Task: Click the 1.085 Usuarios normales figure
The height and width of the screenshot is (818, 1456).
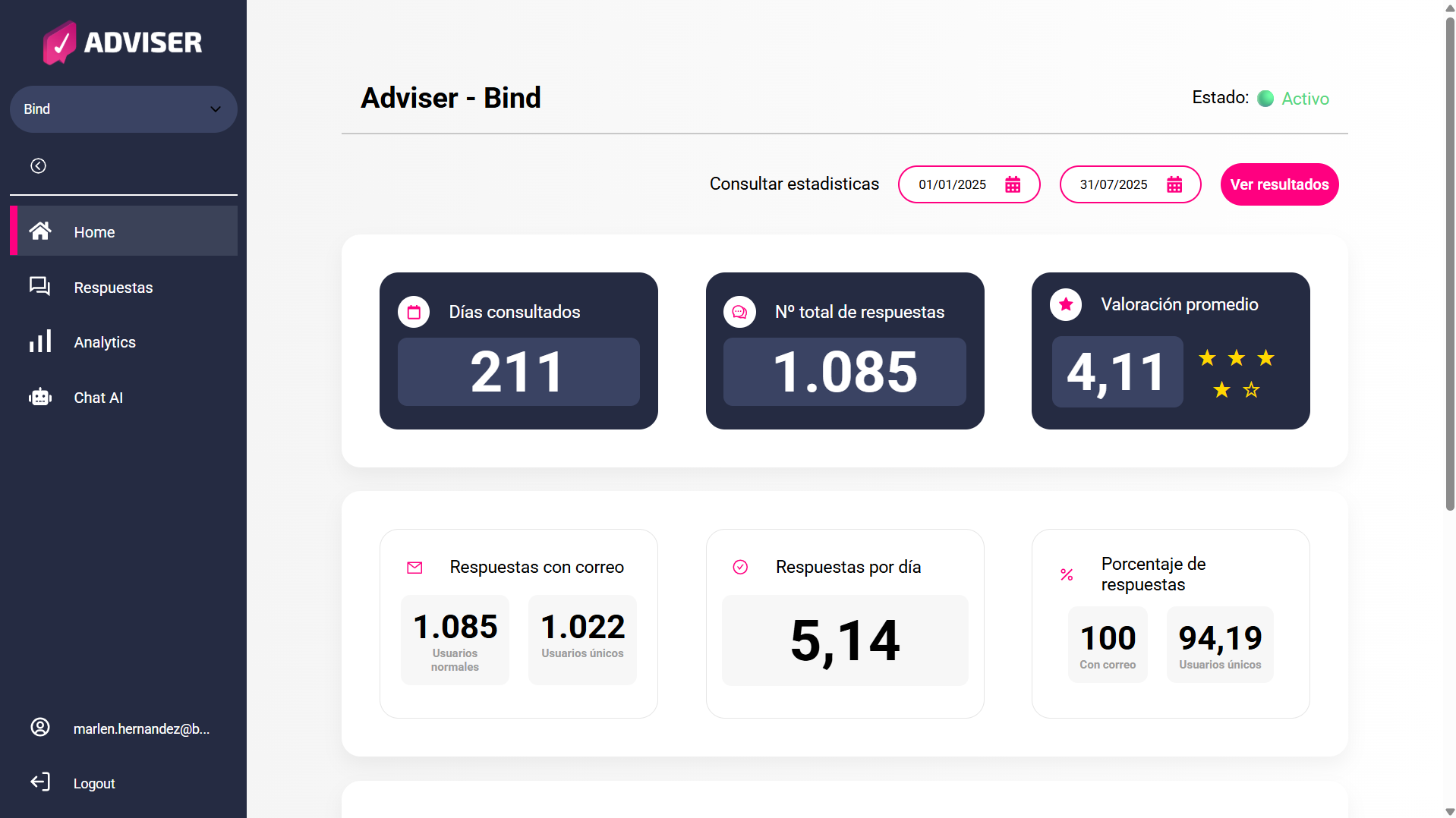Action: tap(455, 627)
